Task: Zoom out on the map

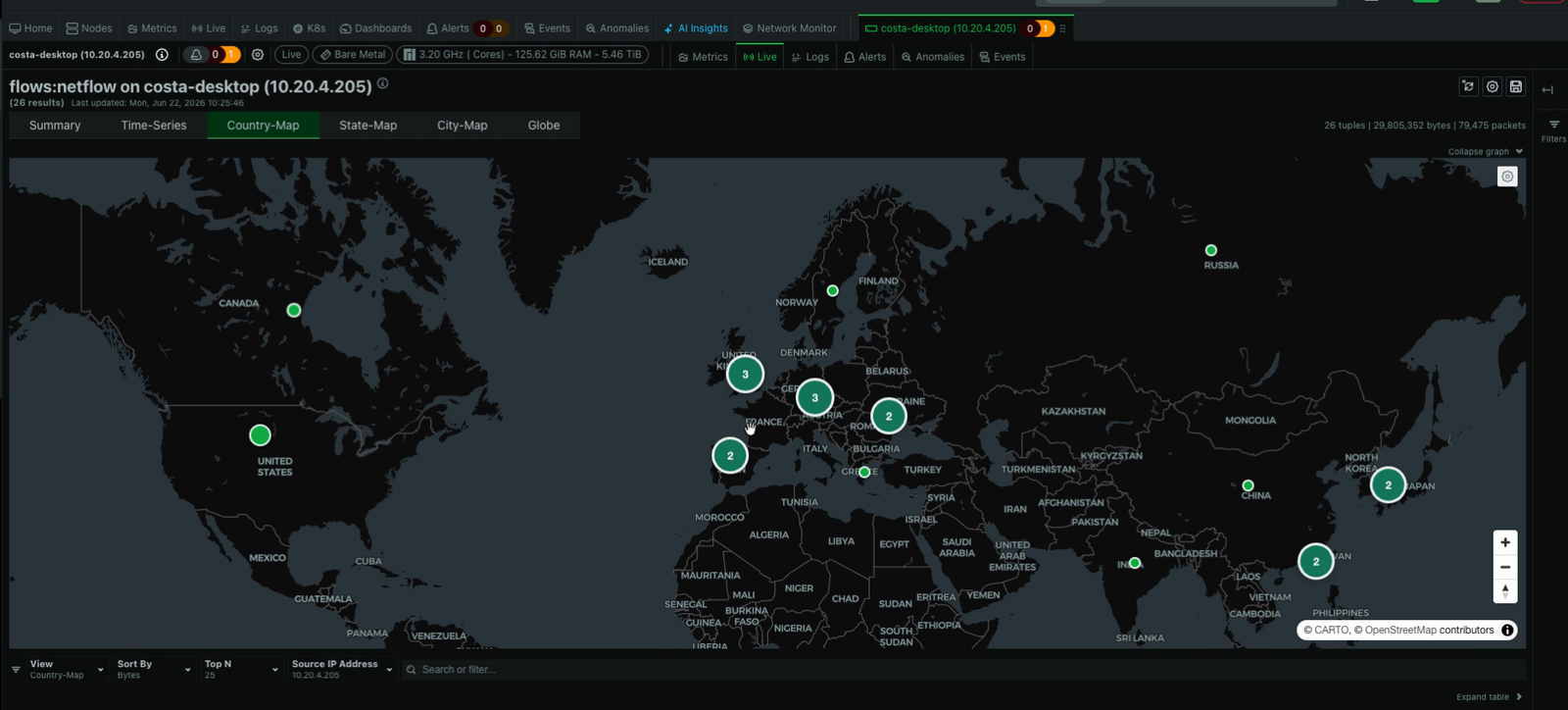Action: [x=1505, y=567]
